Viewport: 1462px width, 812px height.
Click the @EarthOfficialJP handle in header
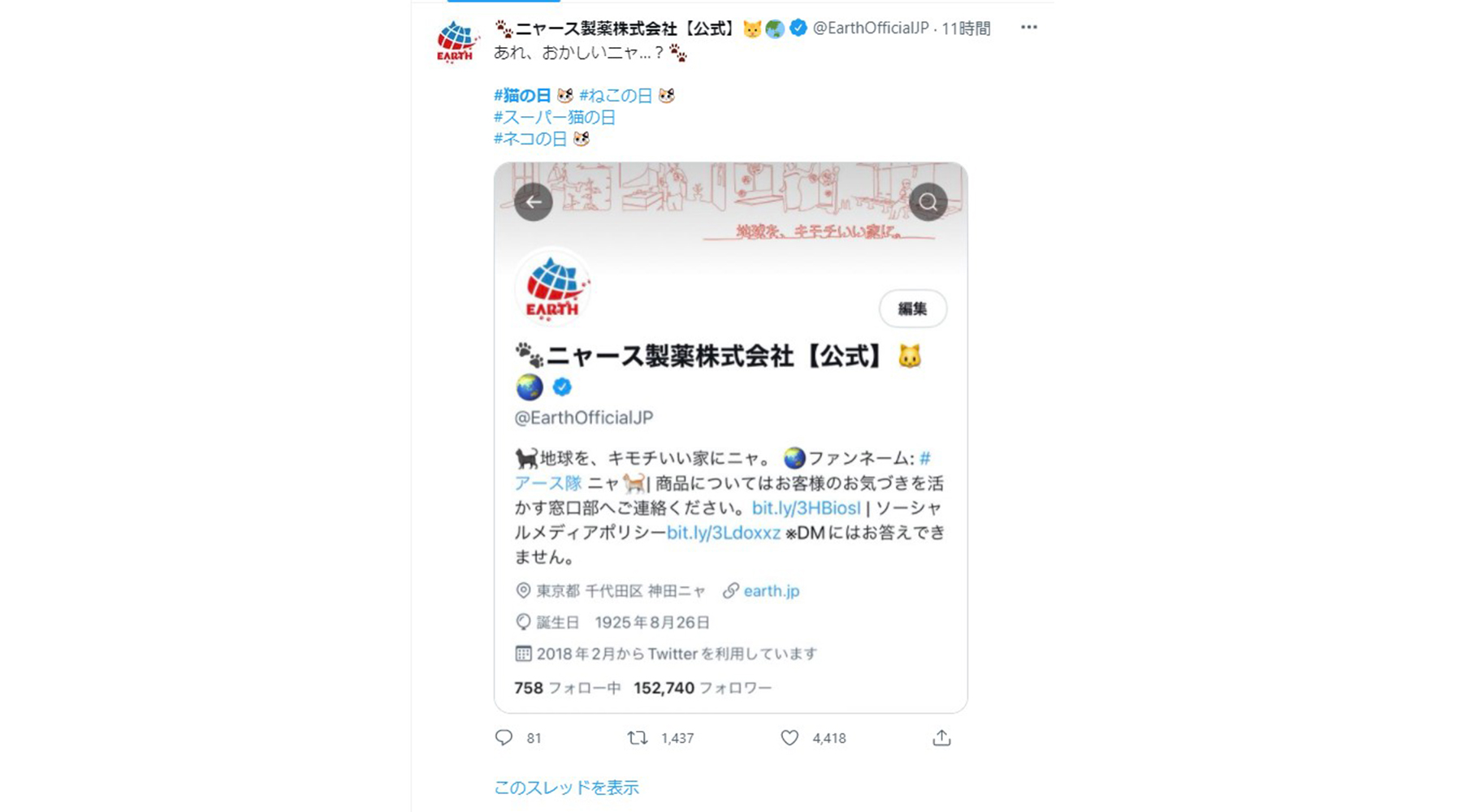871,28
